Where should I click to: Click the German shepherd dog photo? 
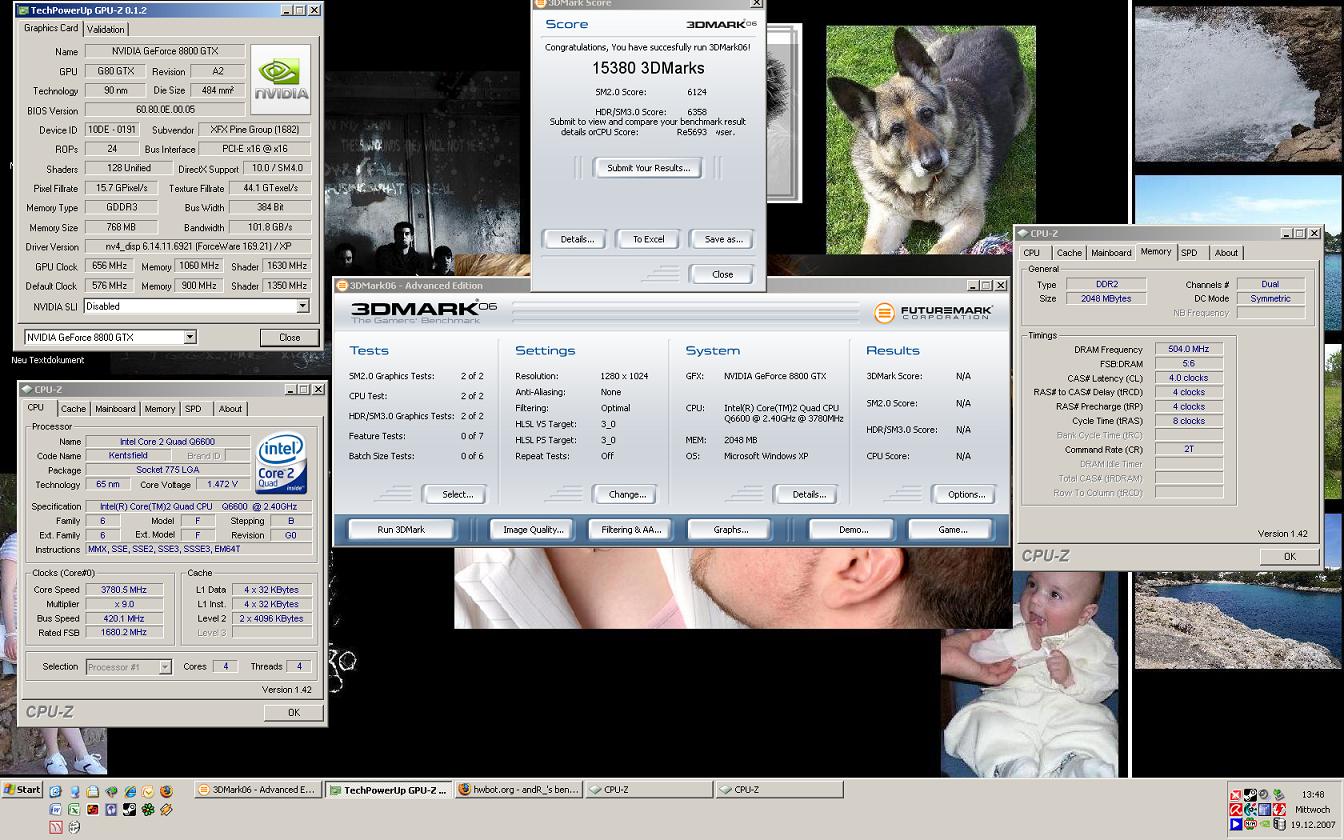(930, 140)
